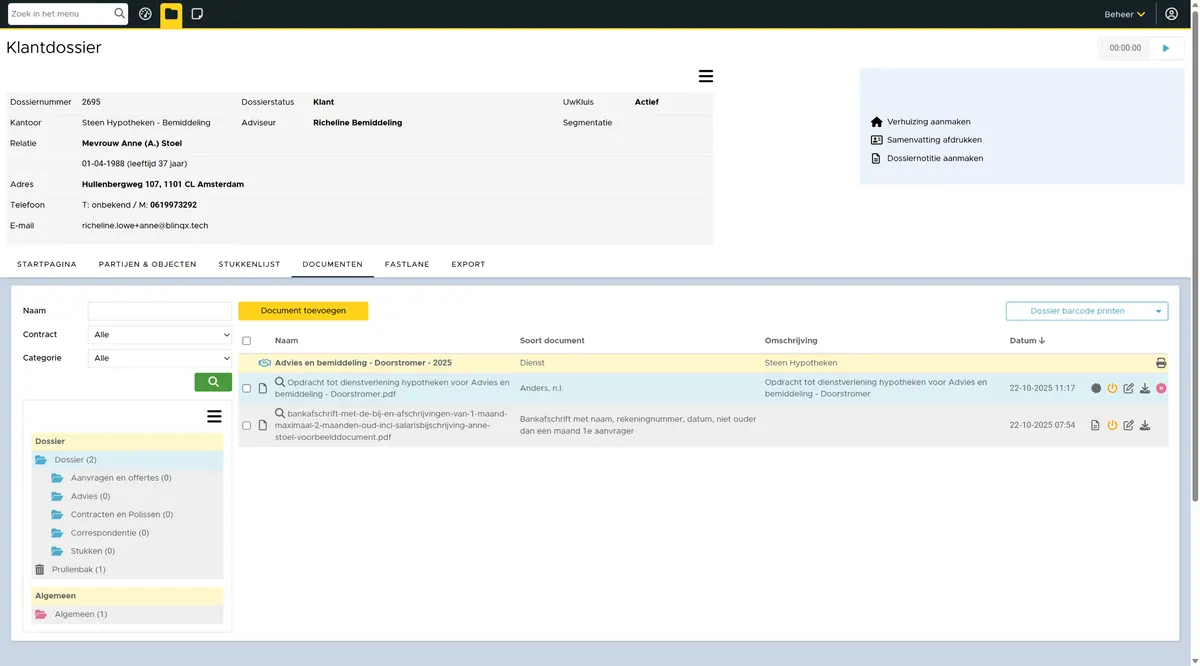
Task: Click the Verhuizing aanmaken link
Action: point(928,122)
